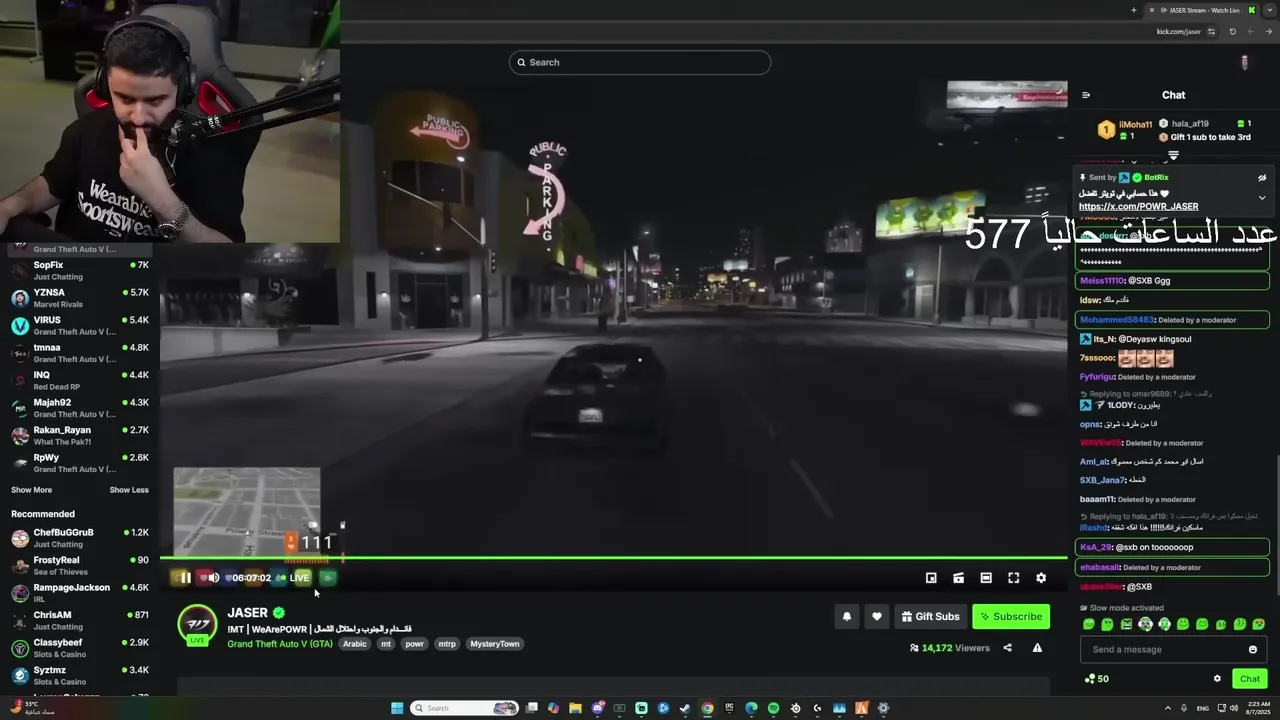Click username Meiss11110 in chat
Viewport: 1280px width, 720px height.
point(1102,281)
